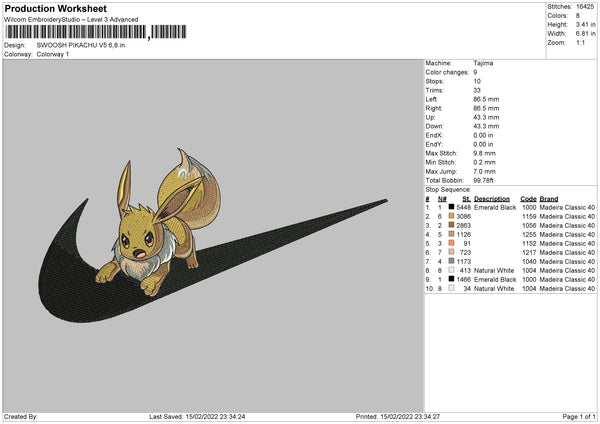The height and width of the screenshot is (424, 600).
Task: Click the Trims value "33"
Action: pyautogui.click(x=477, y=90)
